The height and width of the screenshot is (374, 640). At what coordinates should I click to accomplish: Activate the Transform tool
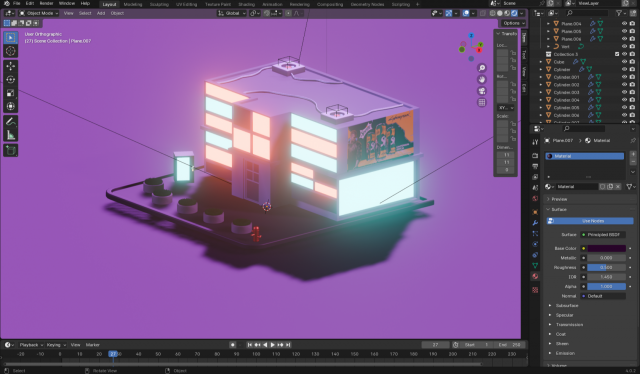[11, 107]
